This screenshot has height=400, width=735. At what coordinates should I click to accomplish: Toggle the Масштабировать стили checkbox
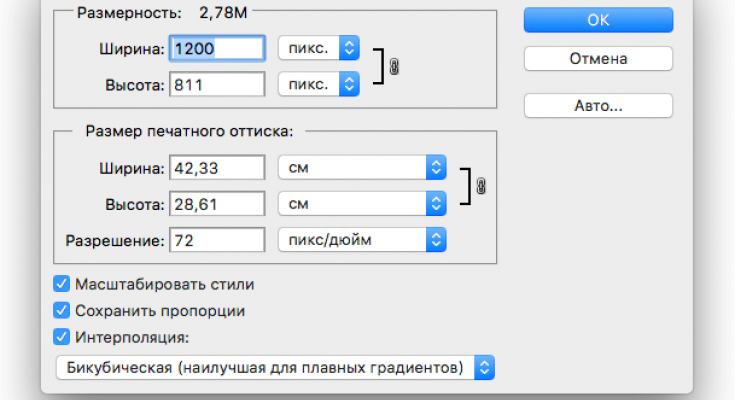pos(62,285)
